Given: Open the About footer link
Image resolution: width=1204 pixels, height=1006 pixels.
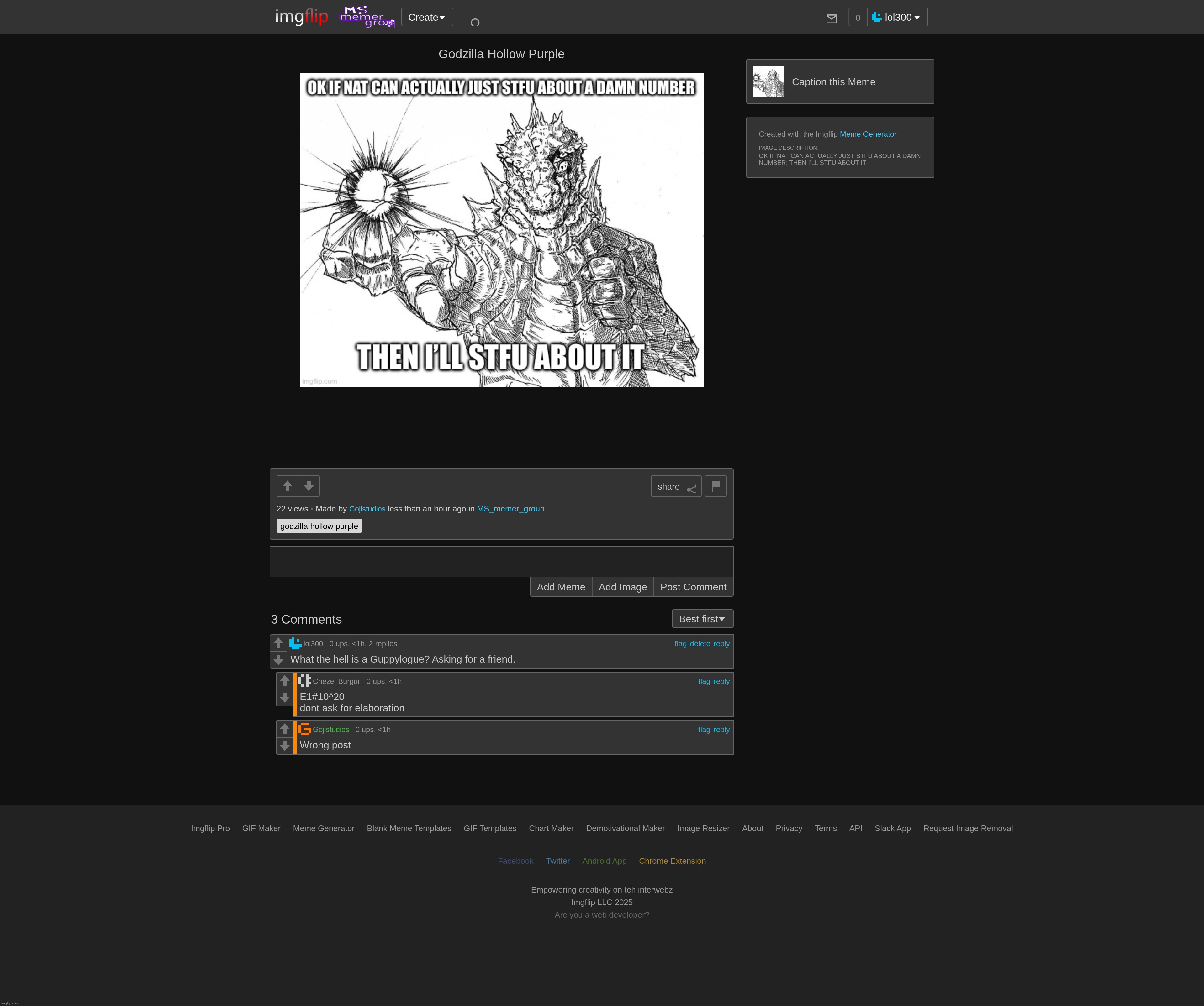Looking at the screenshot, I should coord(753,828).
